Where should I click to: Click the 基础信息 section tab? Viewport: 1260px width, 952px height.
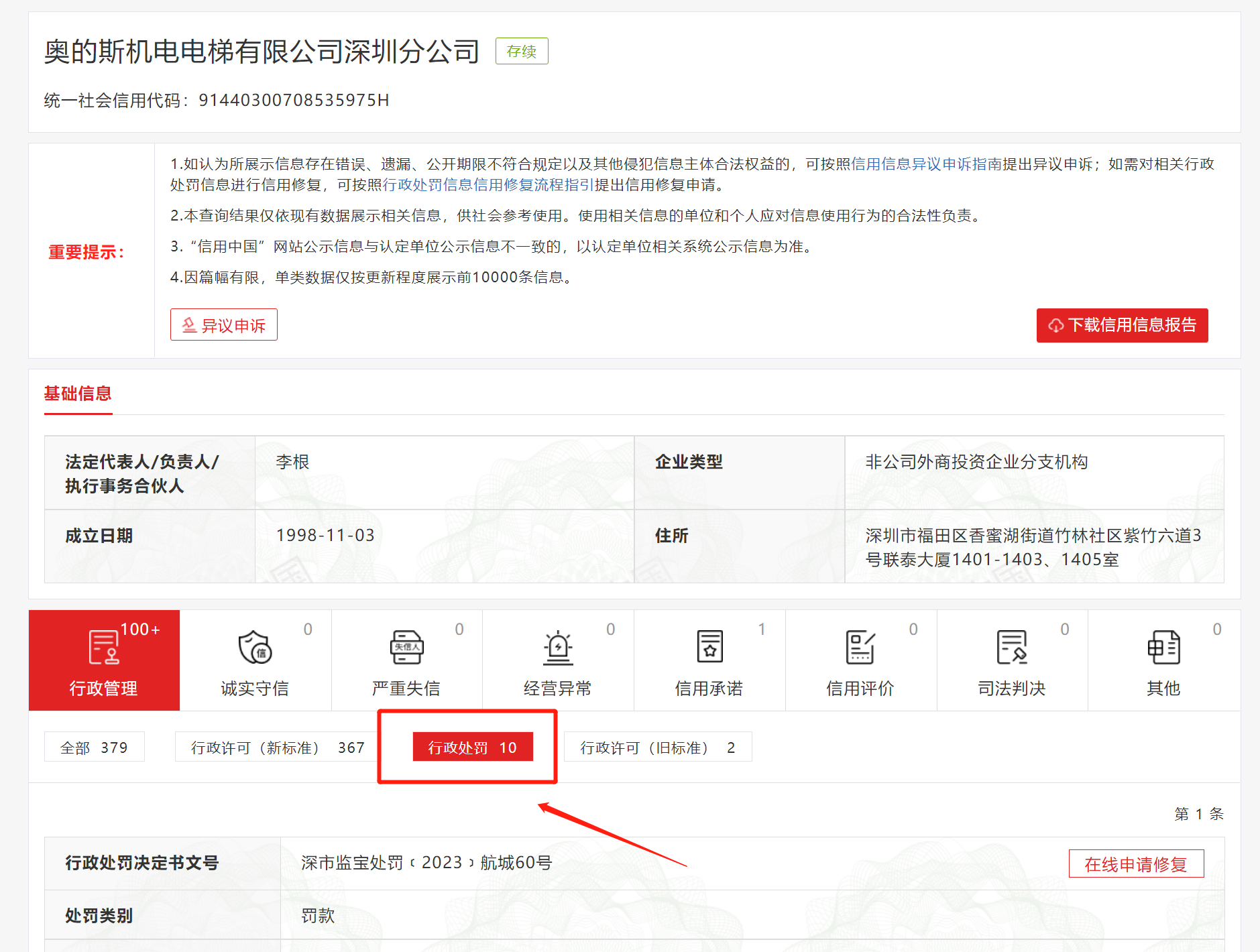tap(78, 394)
